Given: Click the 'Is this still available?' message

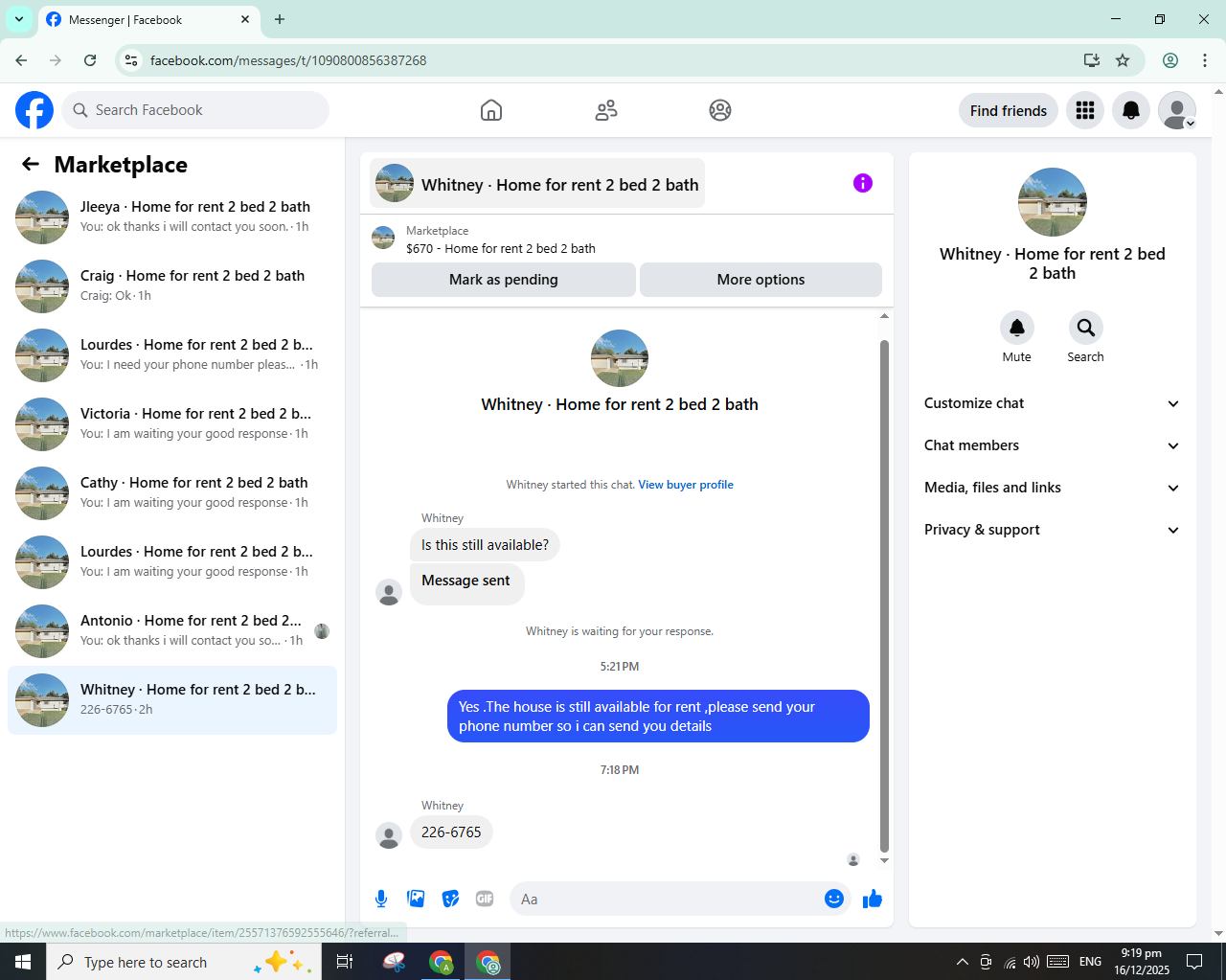Looking at the screenshot, I should (485, 545).
